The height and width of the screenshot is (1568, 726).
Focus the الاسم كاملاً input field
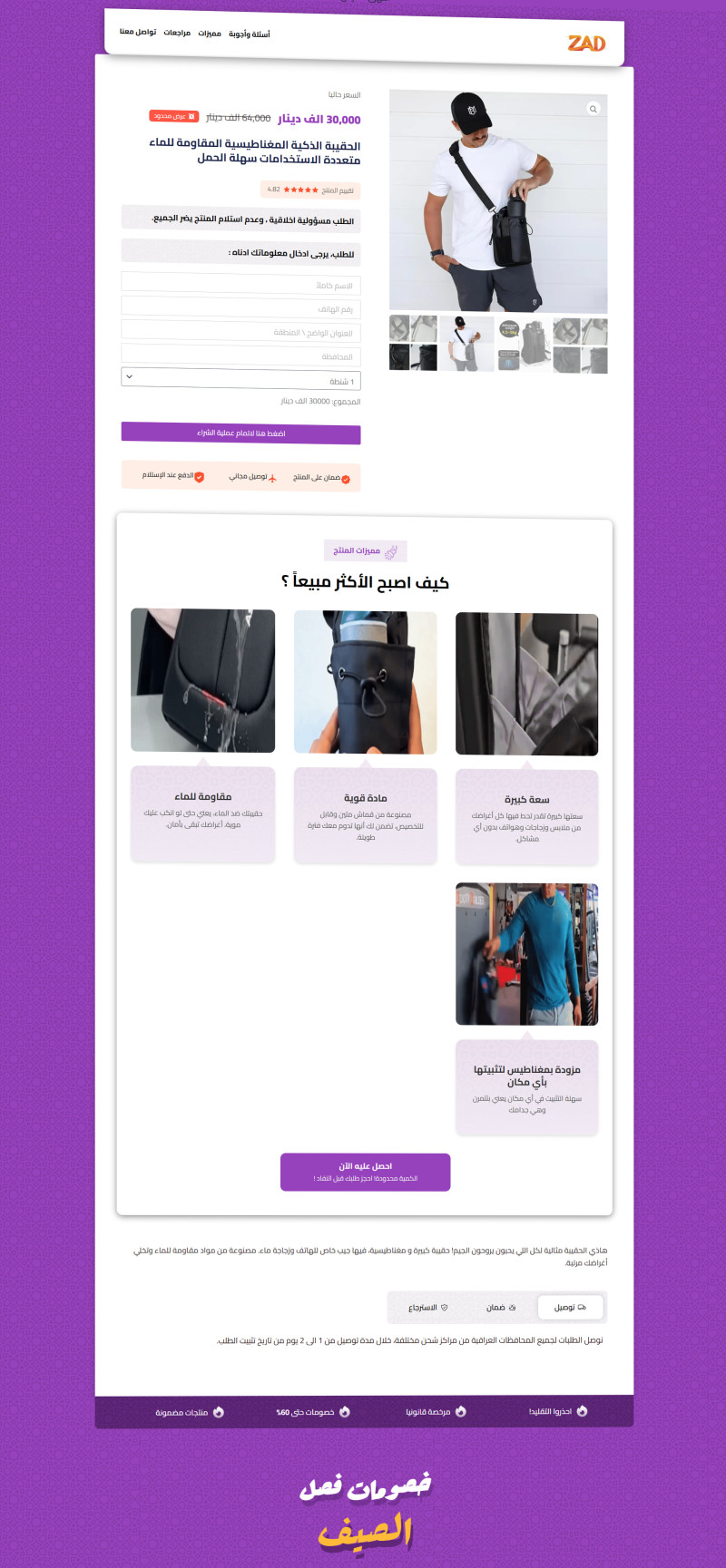pos(240,284)
